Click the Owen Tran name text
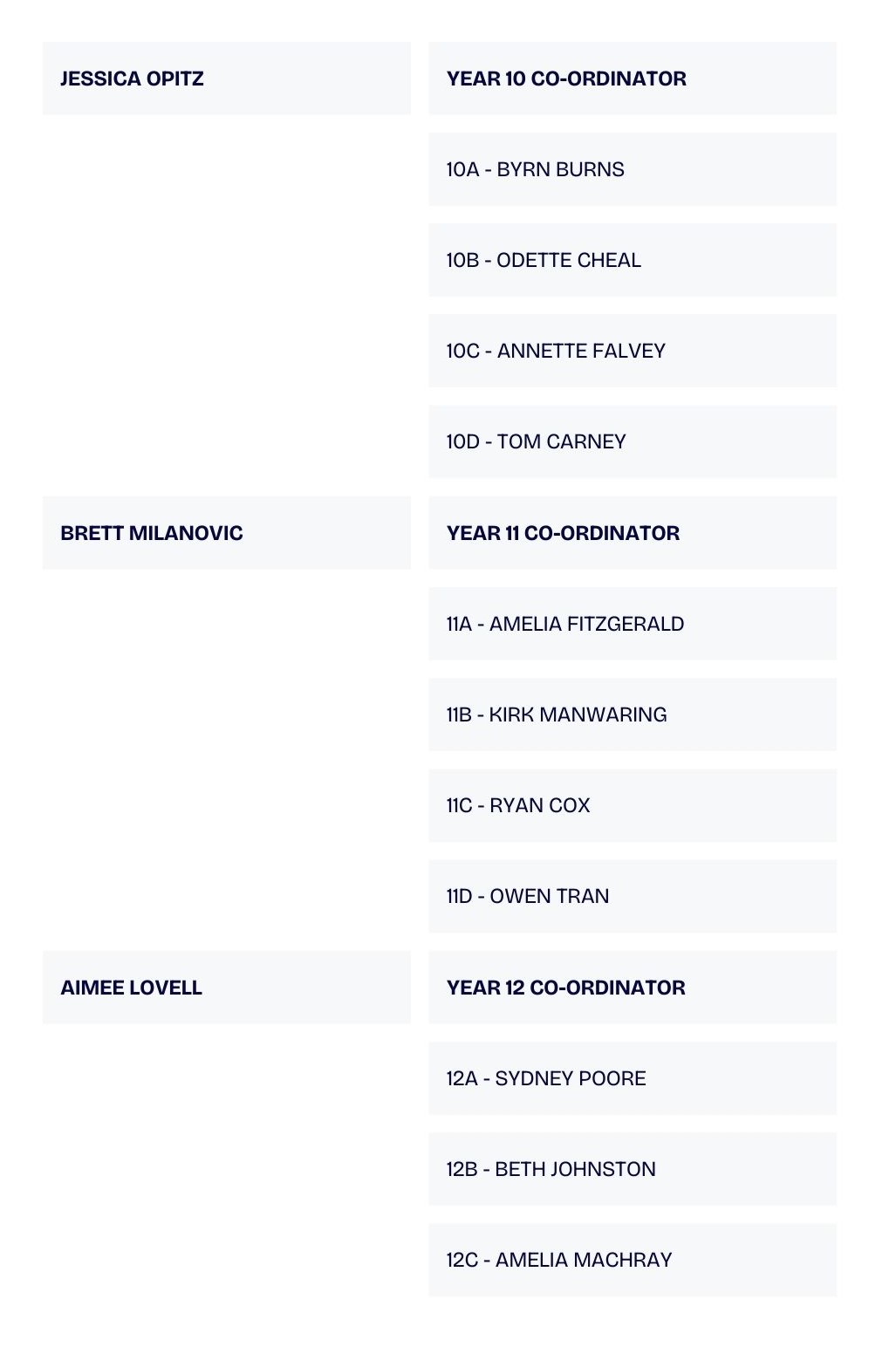The height and width of the screenshot is (1347, 896). 549,897
